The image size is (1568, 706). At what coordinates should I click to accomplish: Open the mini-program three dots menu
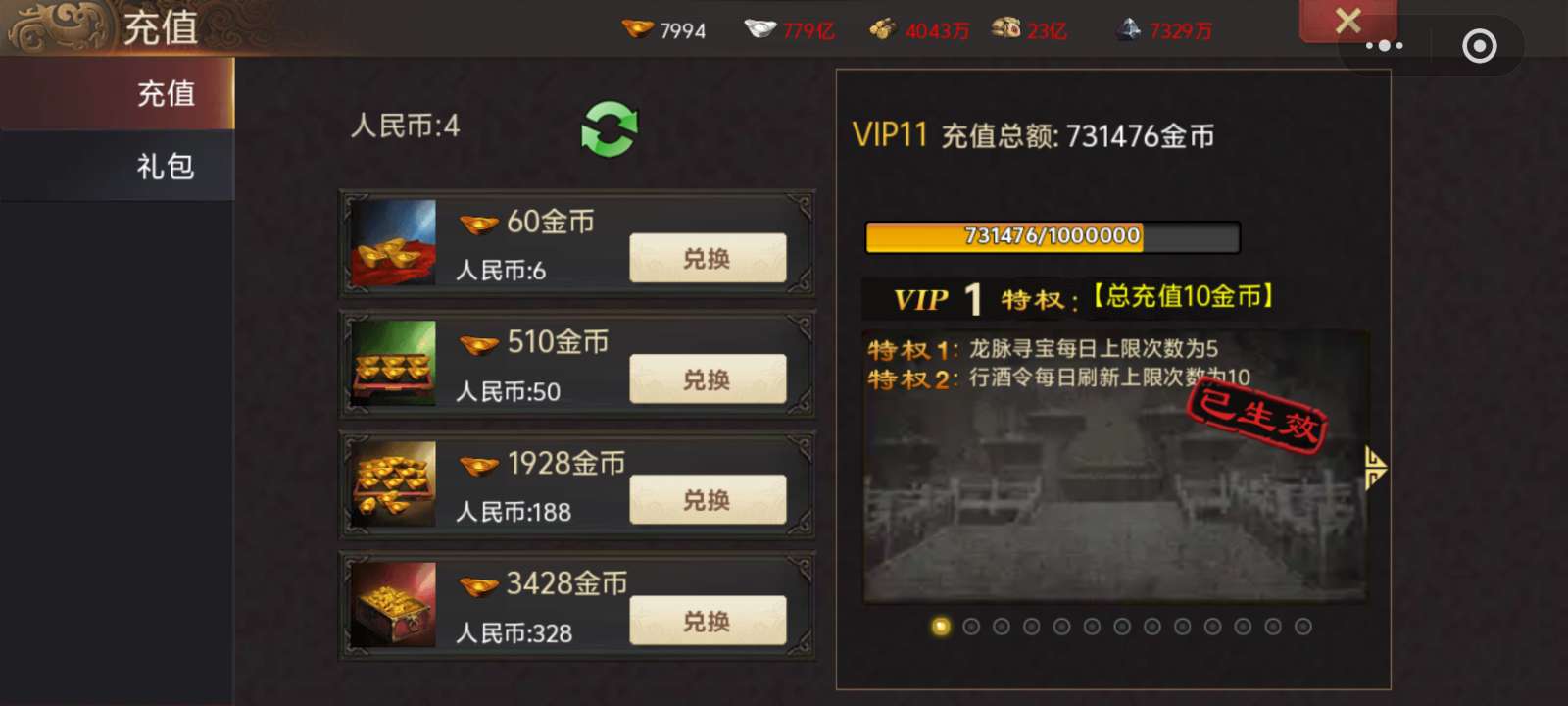point(1384,45)
